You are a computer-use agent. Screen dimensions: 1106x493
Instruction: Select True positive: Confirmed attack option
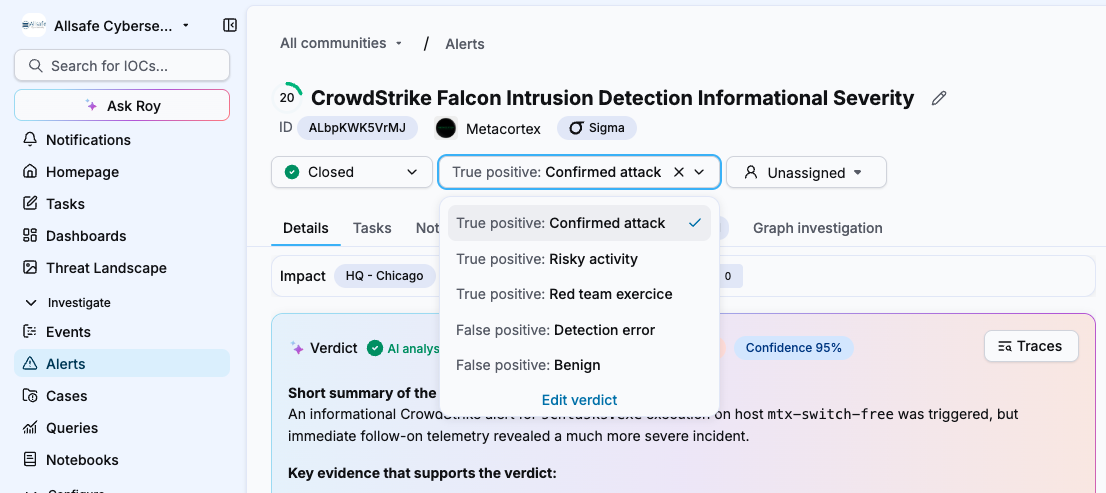[x=579, y=223]
